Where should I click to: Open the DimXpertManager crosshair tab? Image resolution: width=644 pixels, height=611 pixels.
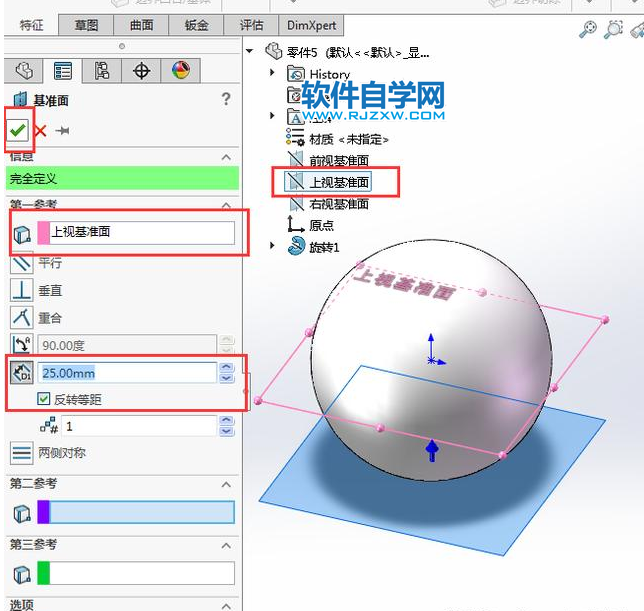[x=141, y=71]
